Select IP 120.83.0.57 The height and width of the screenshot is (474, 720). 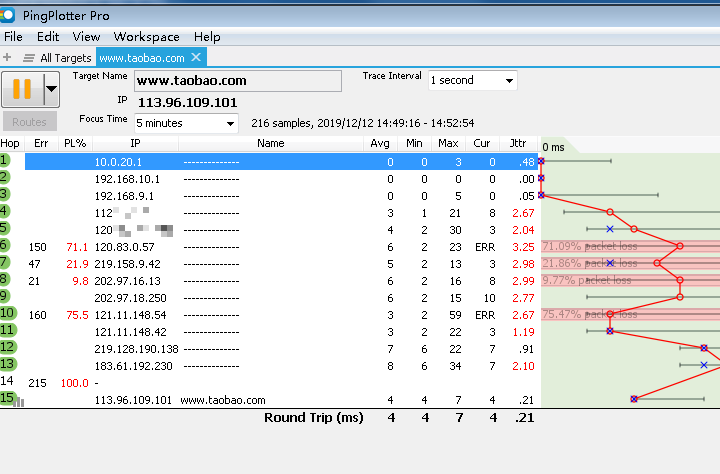pos(124,247)
